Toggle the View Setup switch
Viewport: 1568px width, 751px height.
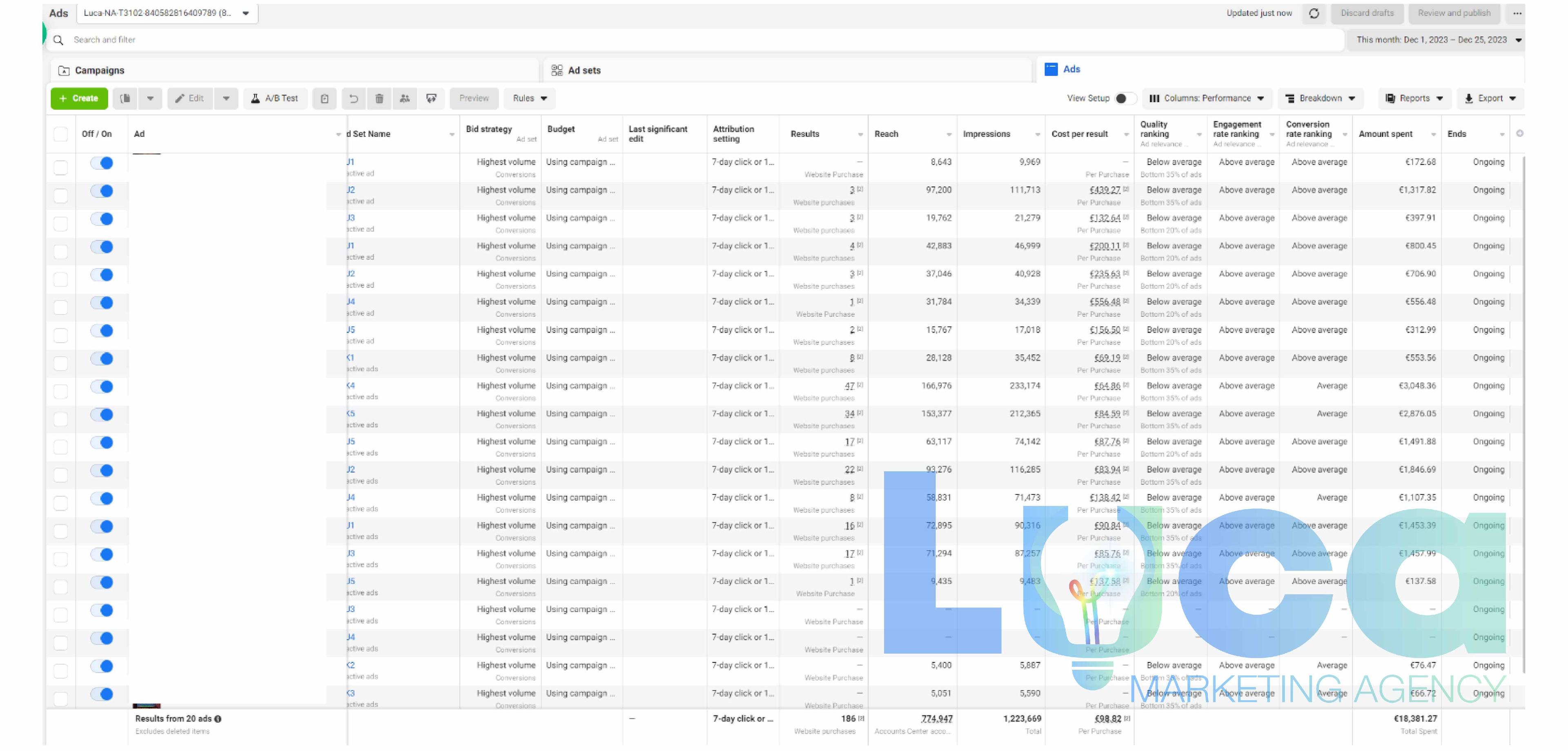click(1125, 98)
